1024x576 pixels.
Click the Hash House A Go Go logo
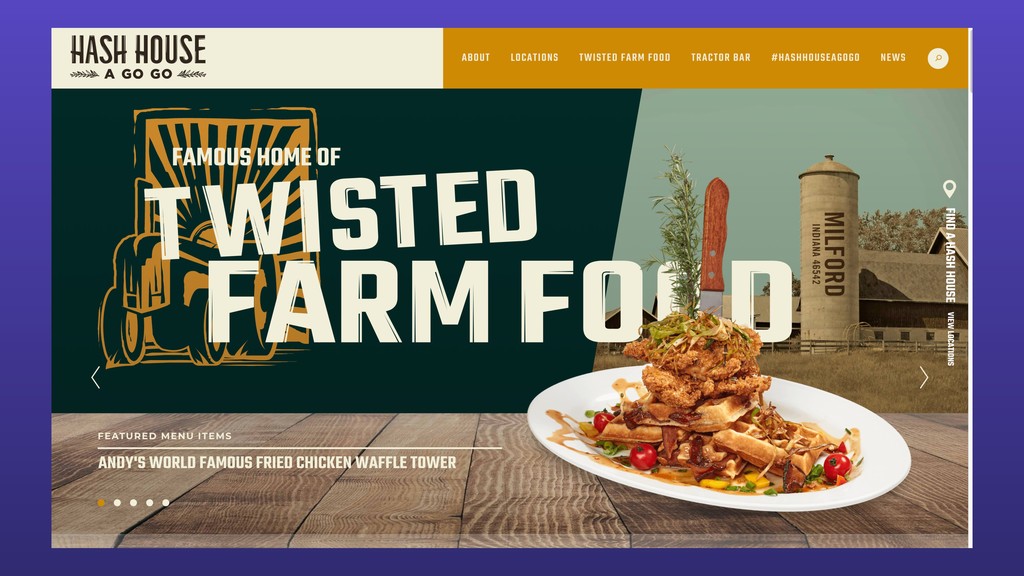point(138,57)
